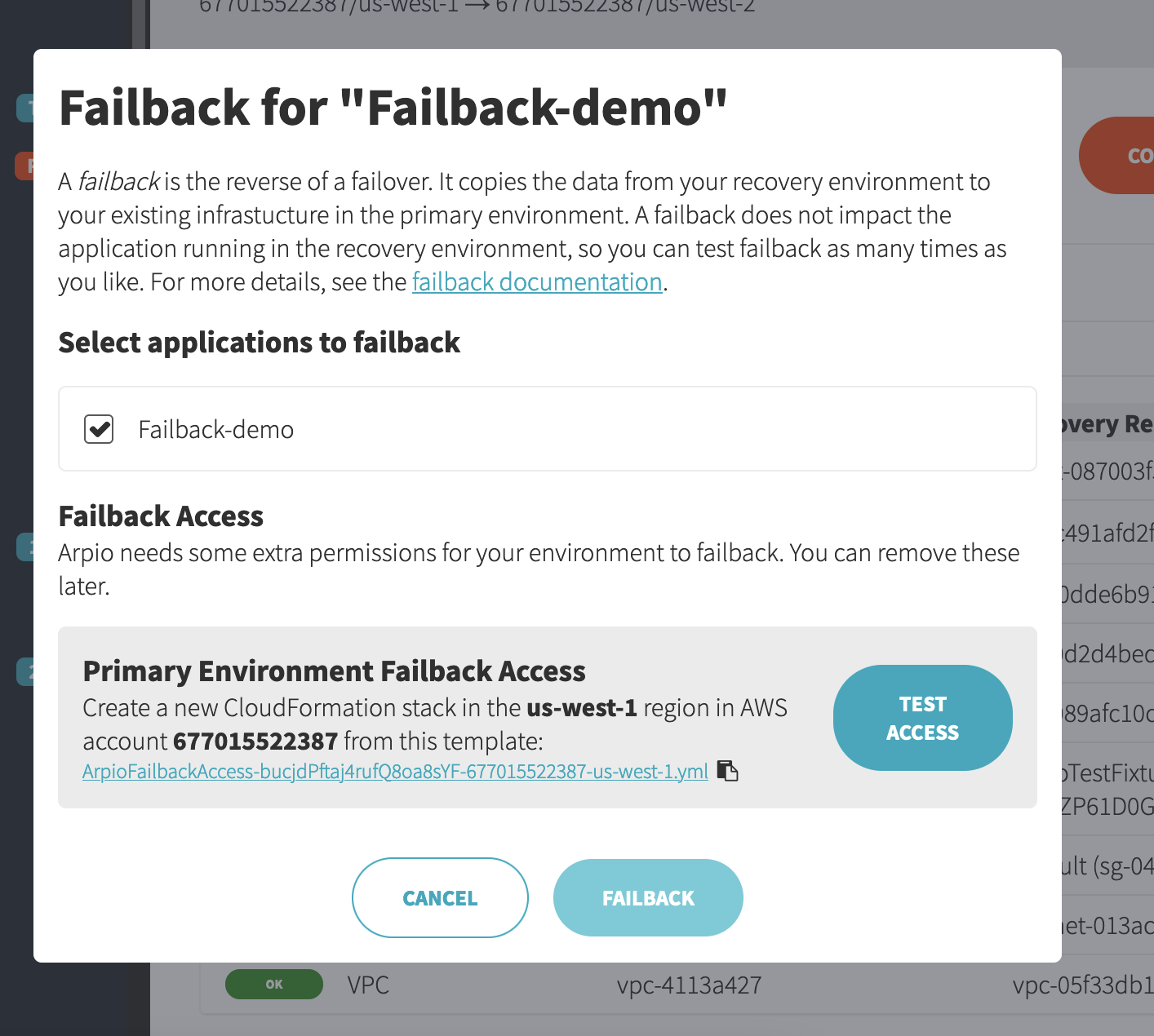The width and height of the screenshot is (1154, 1036).
Task: Uncheck the Failback-demo application checkbox
Action: click(99, 429)
